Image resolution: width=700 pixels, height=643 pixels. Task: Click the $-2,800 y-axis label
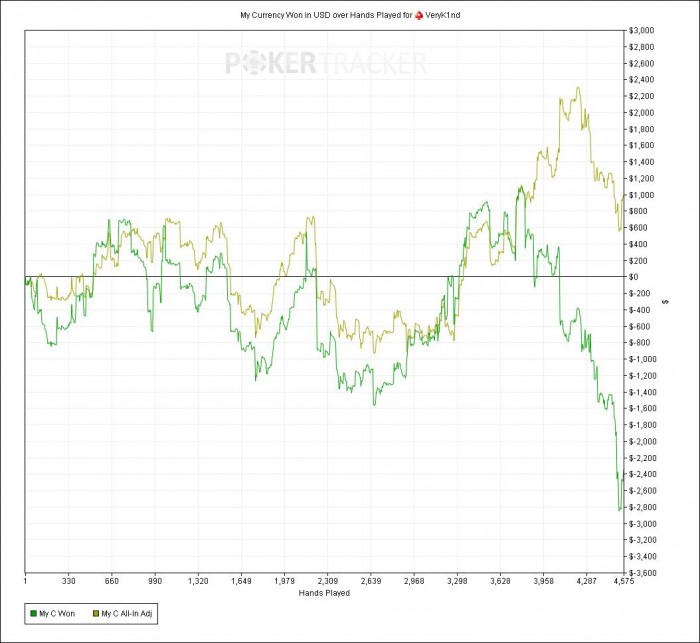pyautogui.click(x=643, y=507)
